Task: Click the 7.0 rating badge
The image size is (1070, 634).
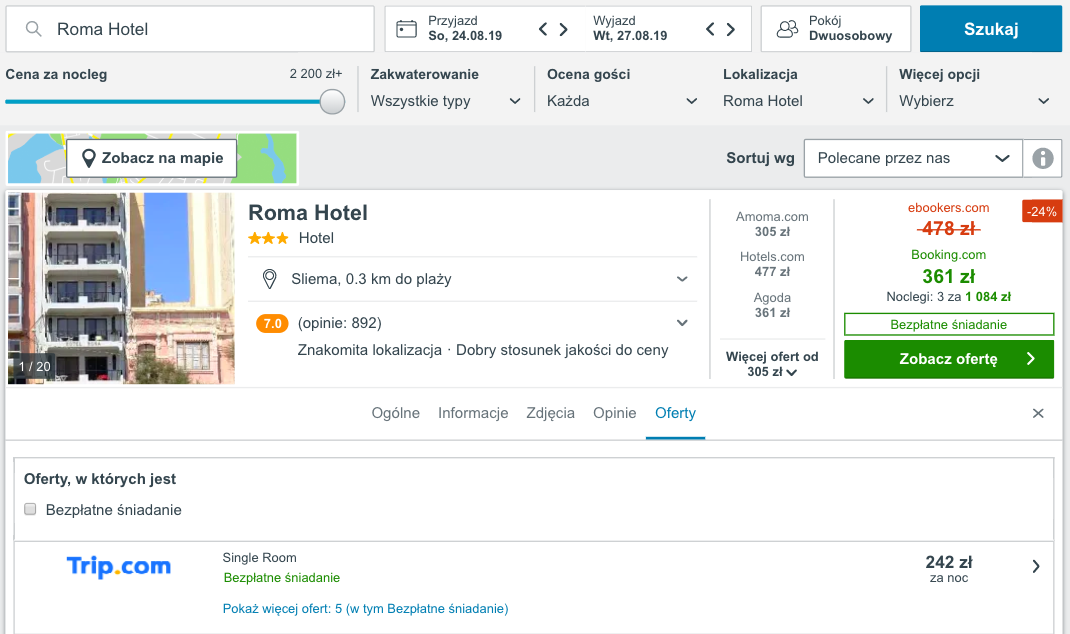Action: click(x=272, y=323)
